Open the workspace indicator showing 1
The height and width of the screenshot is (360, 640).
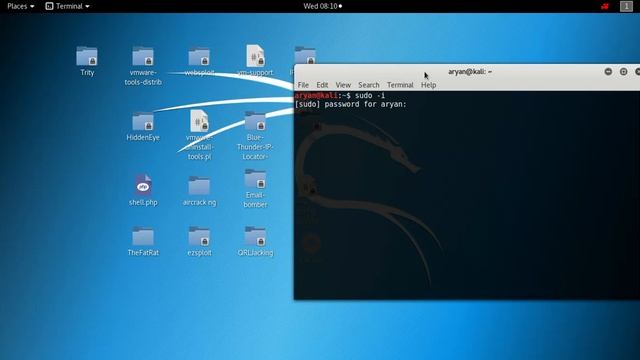(x=626, y=6)
